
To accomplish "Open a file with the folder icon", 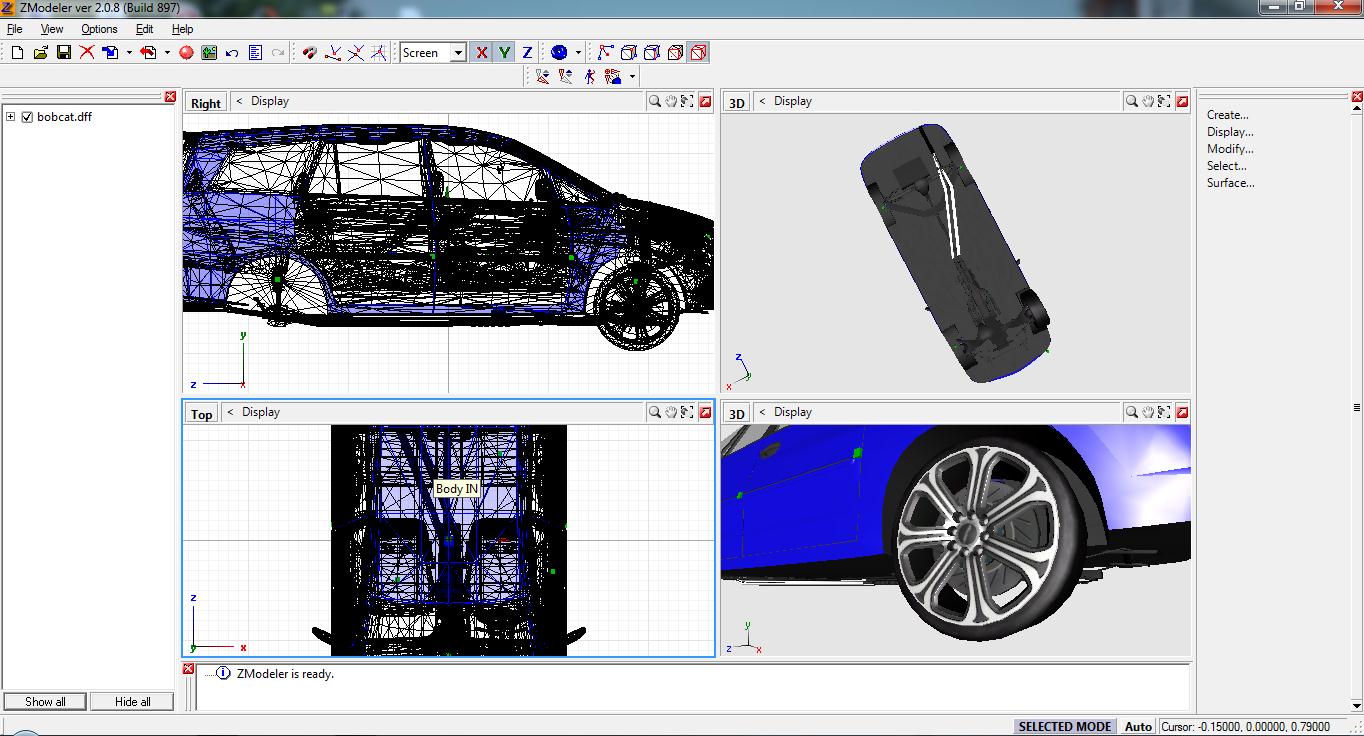I will tap(40, 53).
